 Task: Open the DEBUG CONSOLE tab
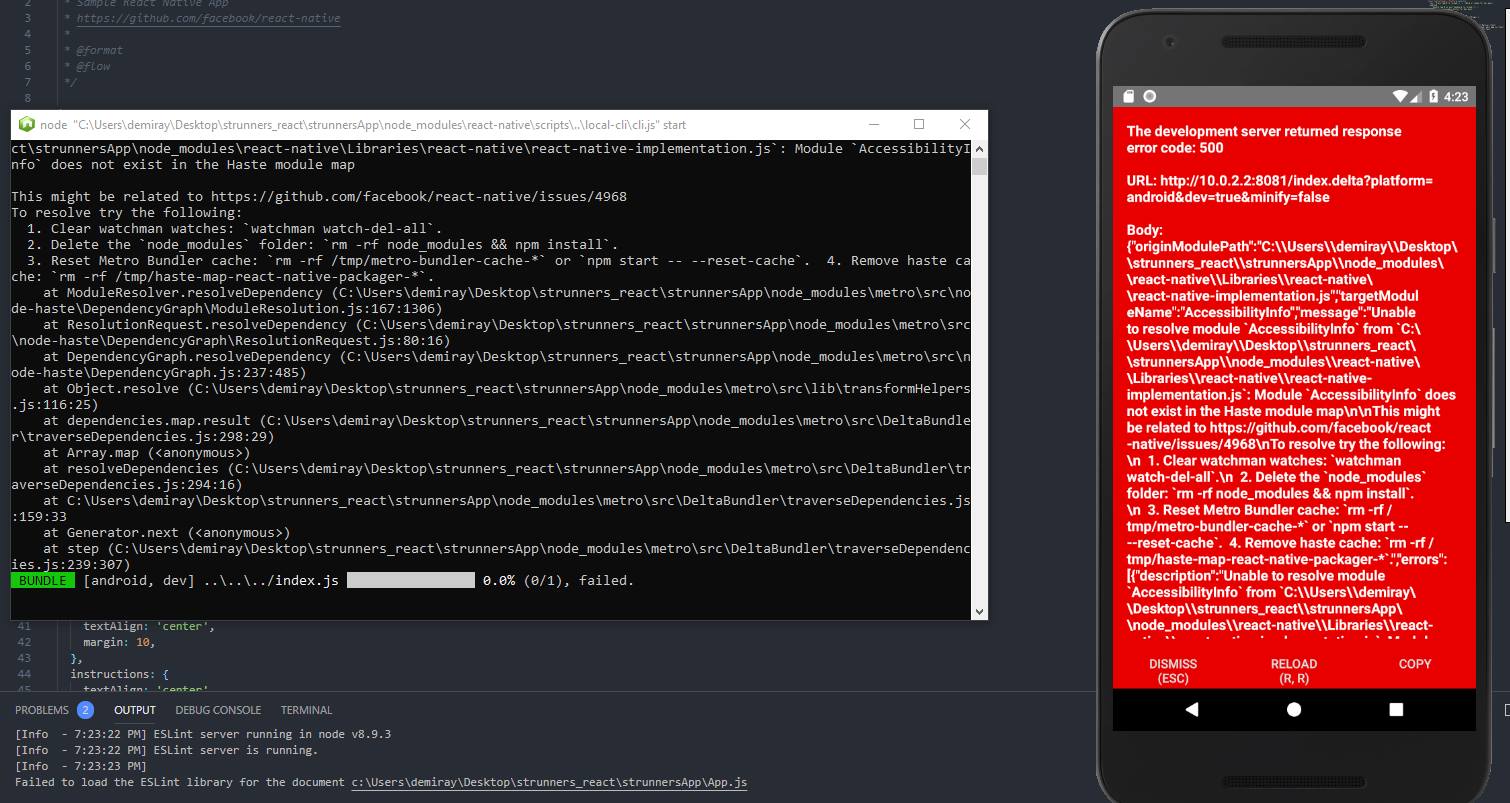coord(218,710)
